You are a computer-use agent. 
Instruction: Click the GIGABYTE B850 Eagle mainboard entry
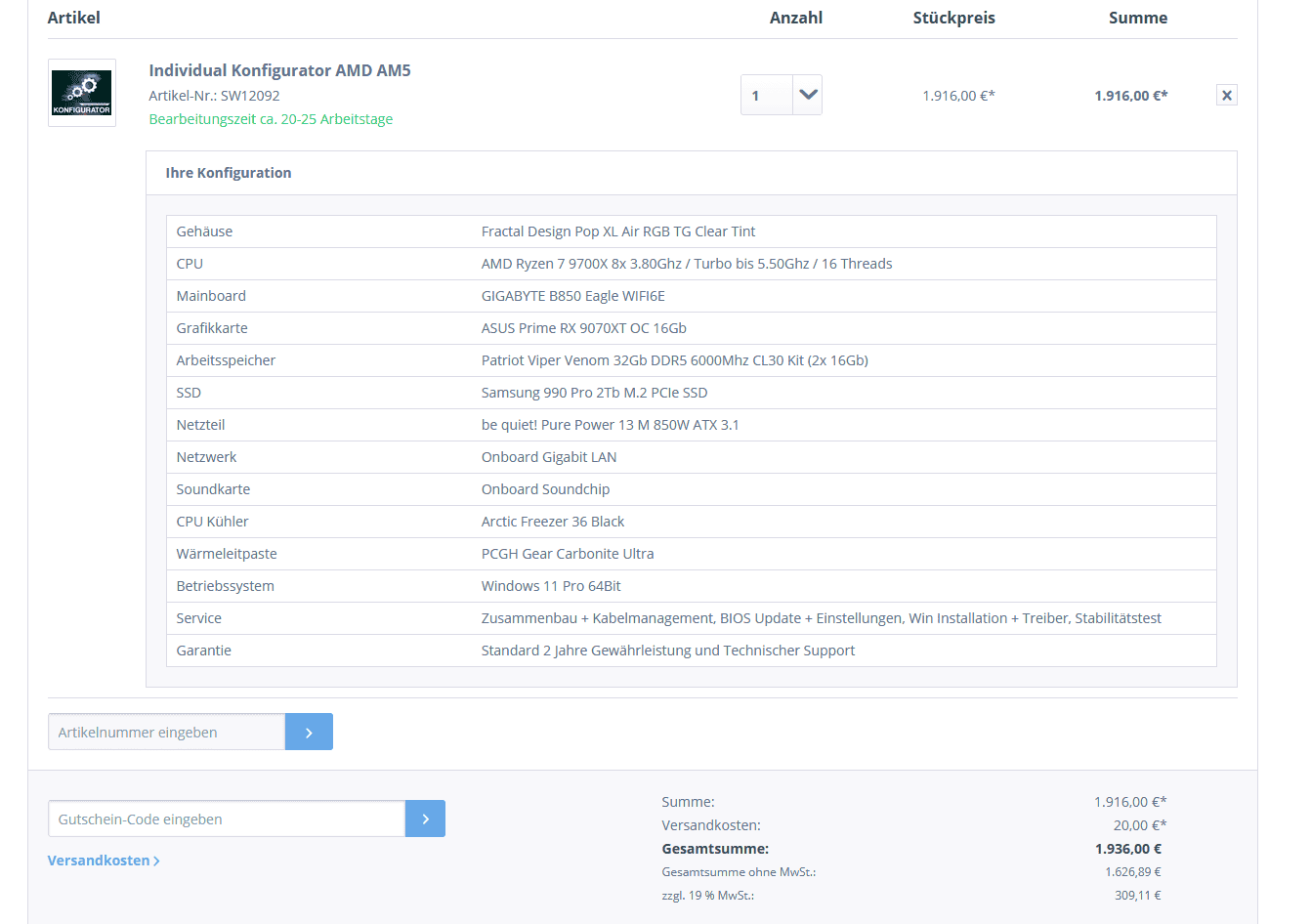pyautogui.click(x=572, y=296)
